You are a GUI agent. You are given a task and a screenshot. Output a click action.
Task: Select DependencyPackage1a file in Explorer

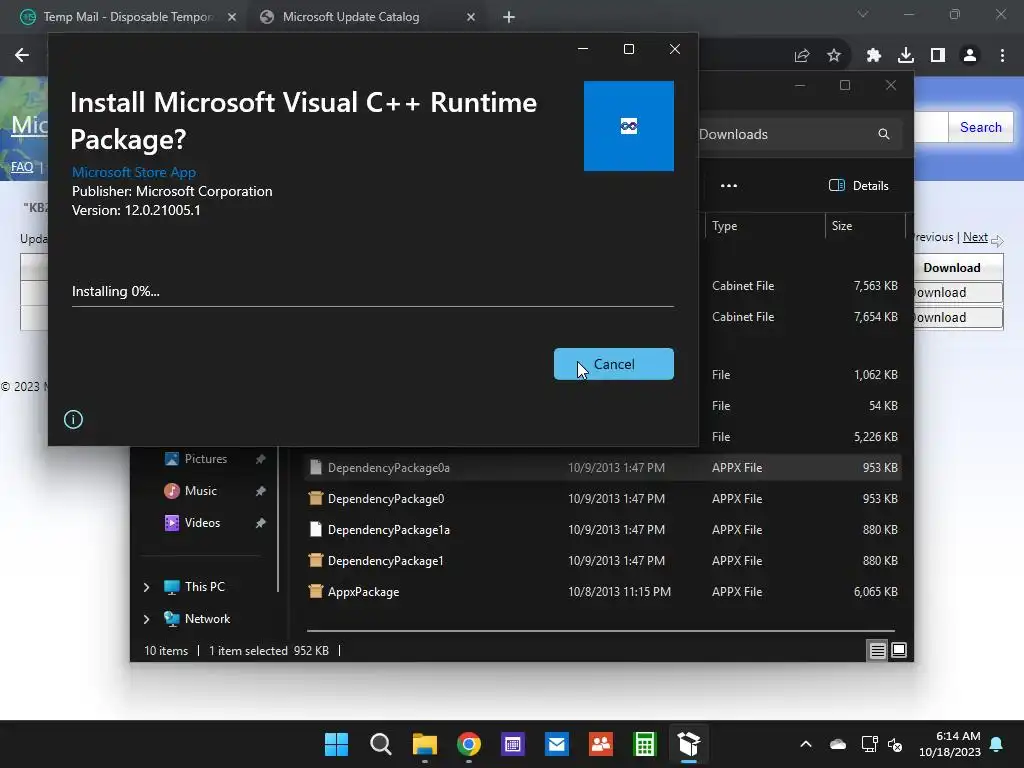click(x=603, y=530)
